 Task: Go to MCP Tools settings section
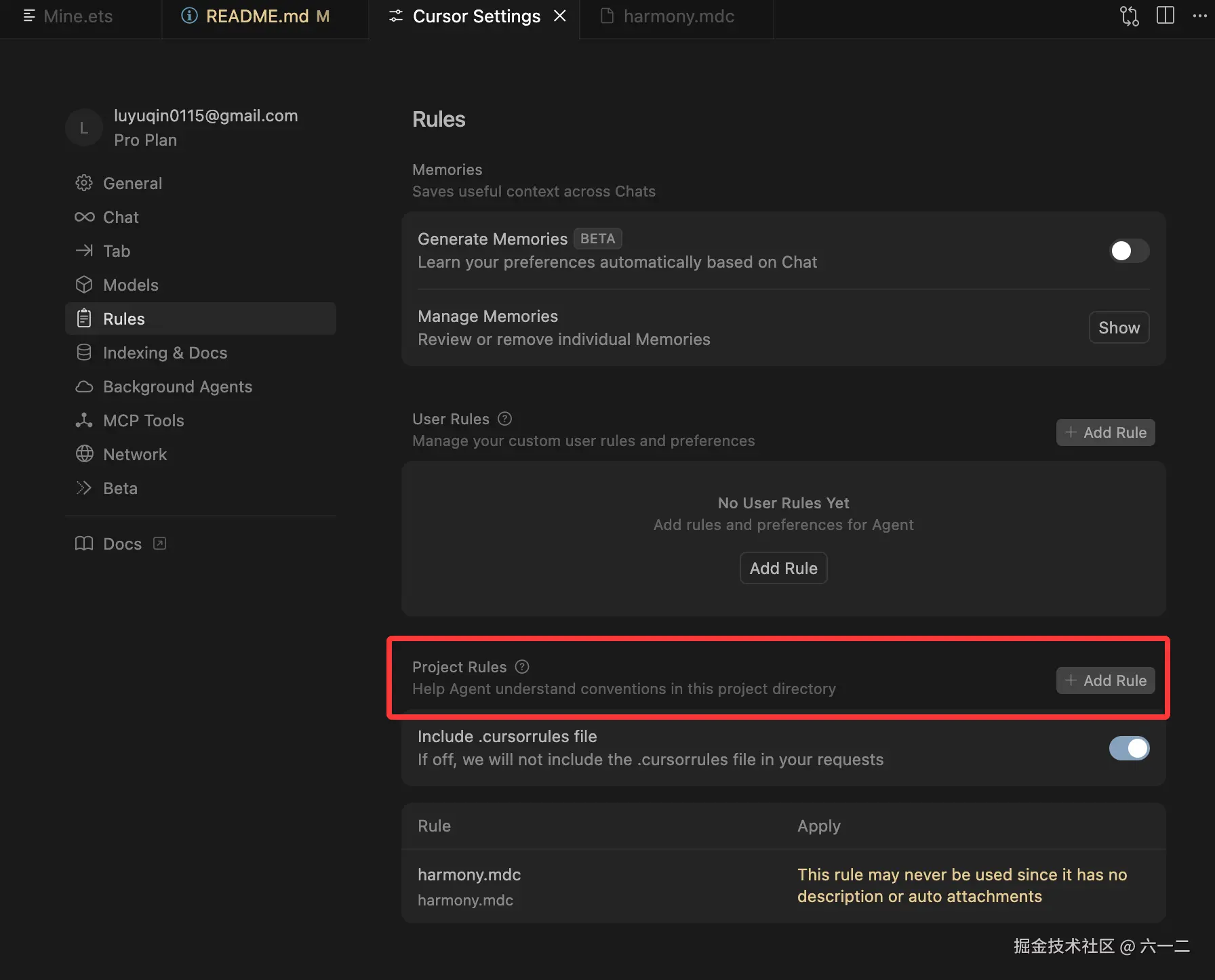click(x=143, y=420)
